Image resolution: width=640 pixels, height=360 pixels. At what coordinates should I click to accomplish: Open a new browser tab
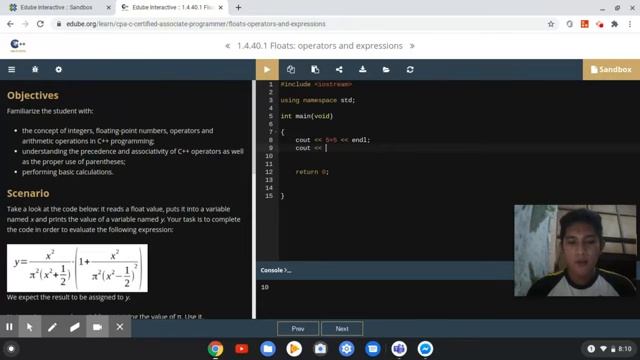point(238,7)
